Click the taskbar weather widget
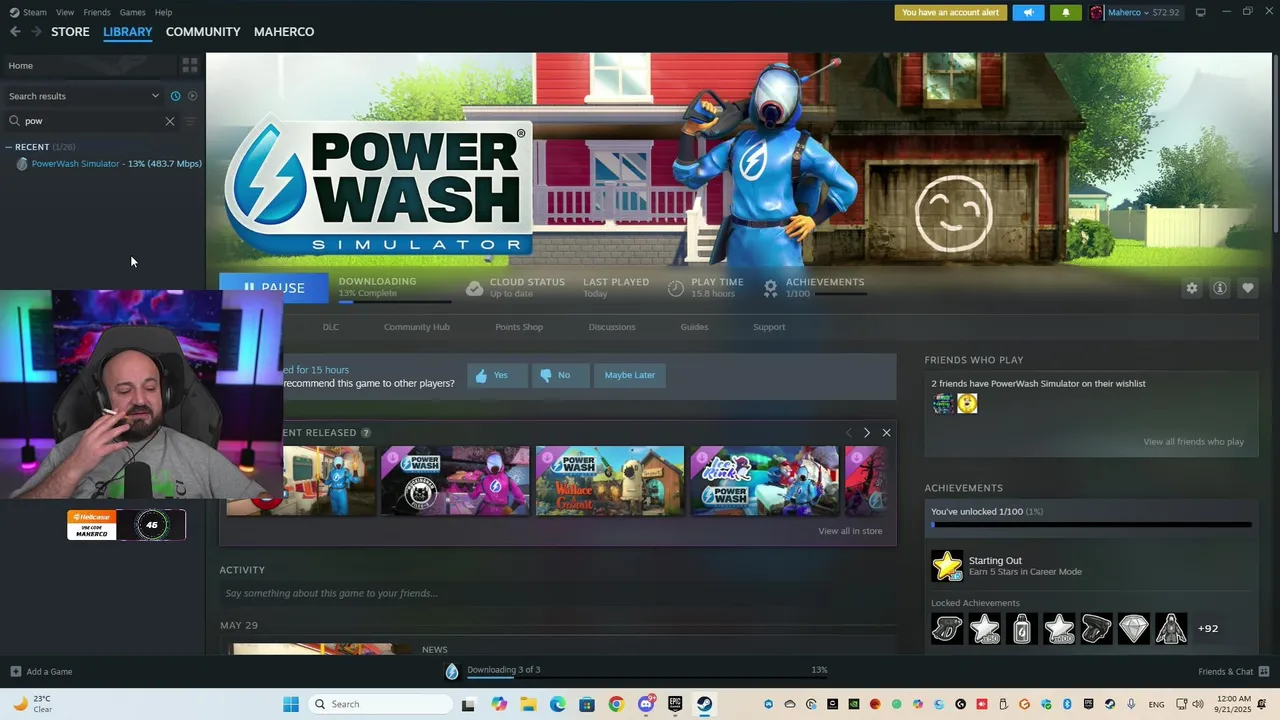The image size is (1280, 720). (32, 704)
